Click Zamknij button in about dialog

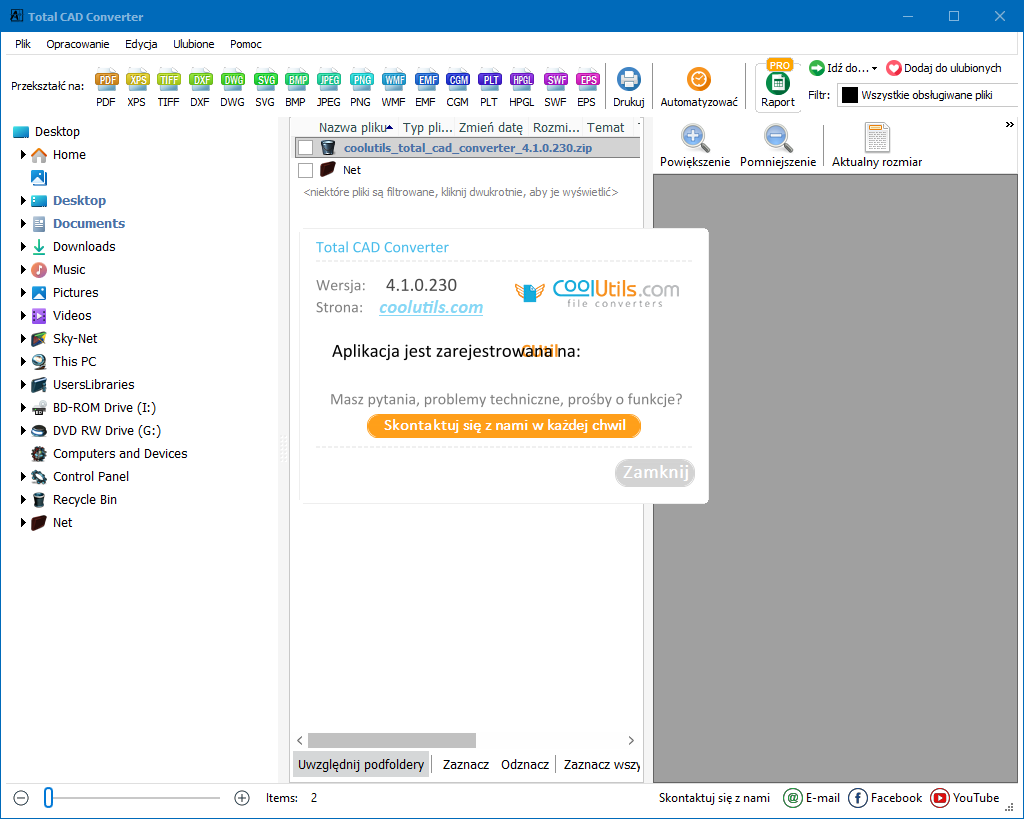(x=655, y=472)
